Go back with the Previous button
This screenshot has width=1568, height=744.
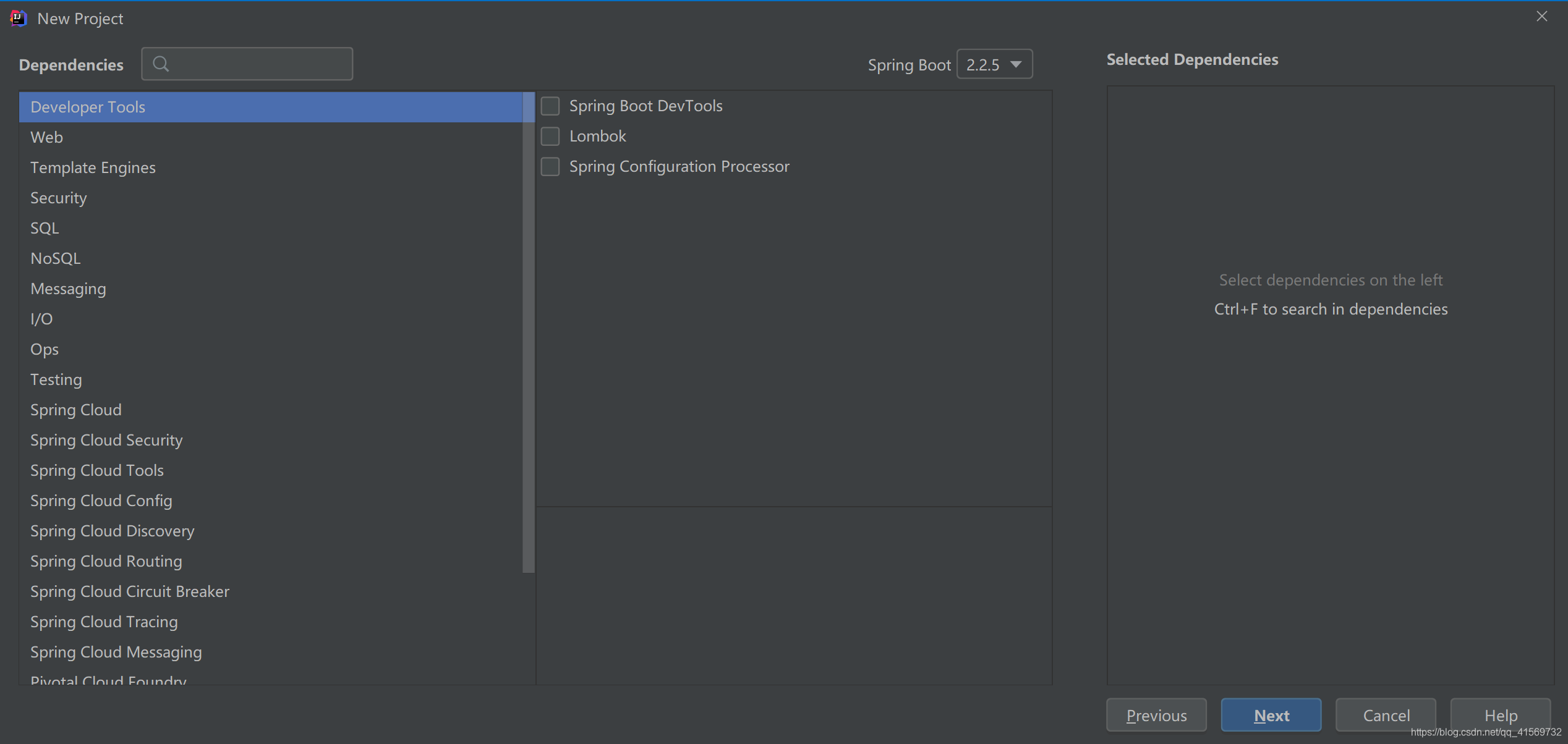coord(1156,715)
